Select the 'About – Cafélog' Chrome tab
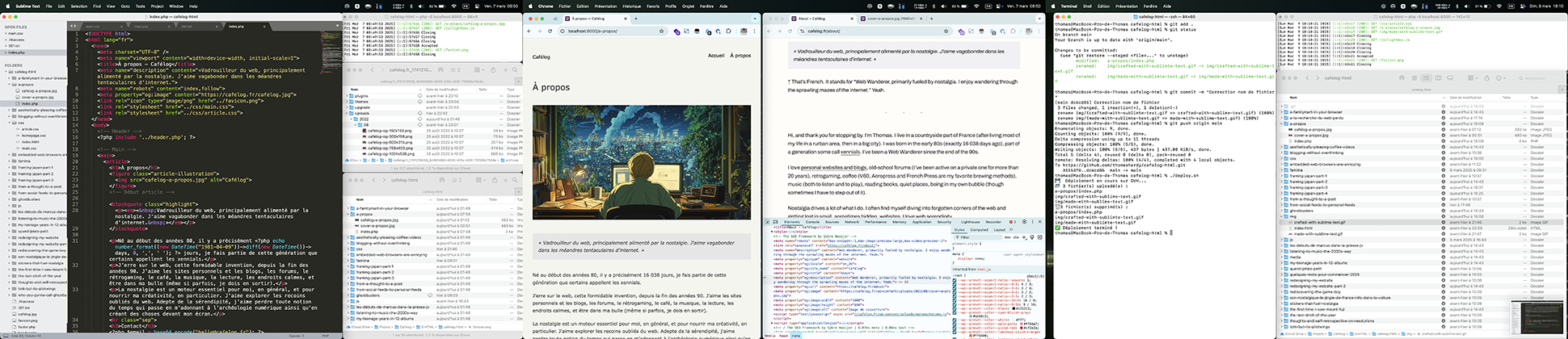The height and width of the screenshot is (339, 1568). click(823, 19)
